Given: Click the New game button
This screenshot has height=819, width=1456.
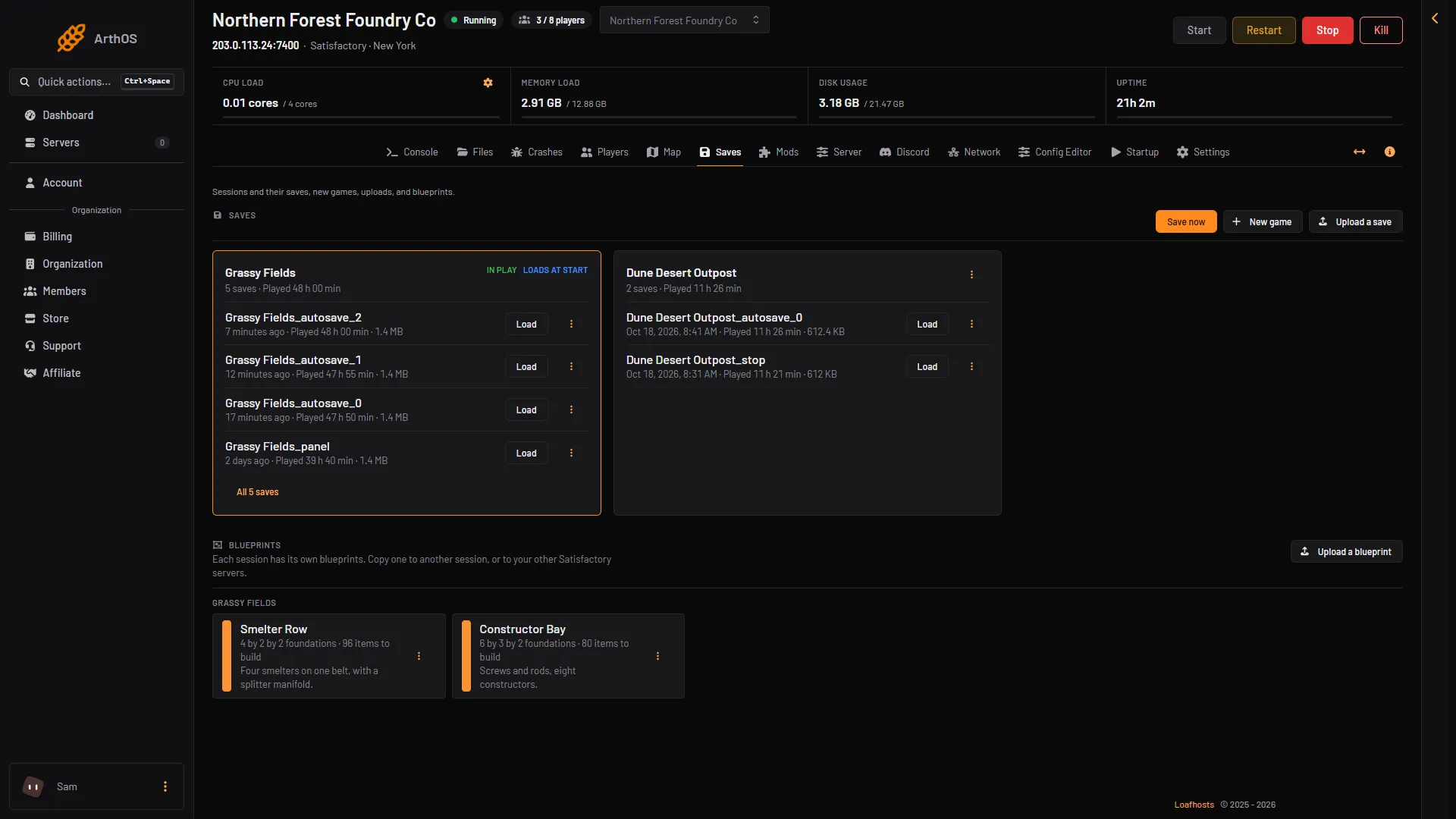Looking at the screenshot, I should (x=1263, y=221).
